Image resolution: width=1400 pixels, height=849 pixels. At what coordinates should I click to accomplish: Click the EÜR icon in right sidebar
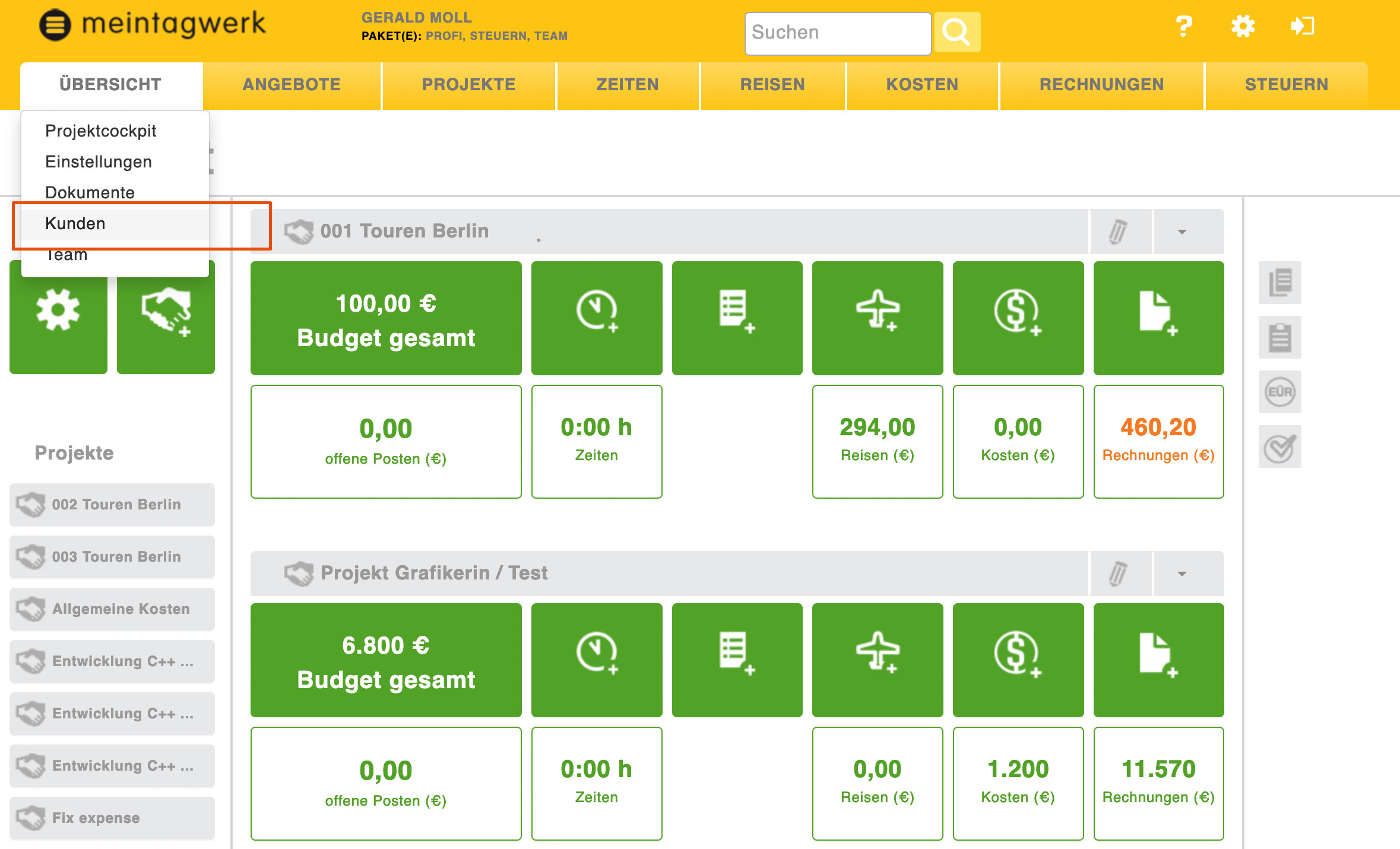point(1279,392)
